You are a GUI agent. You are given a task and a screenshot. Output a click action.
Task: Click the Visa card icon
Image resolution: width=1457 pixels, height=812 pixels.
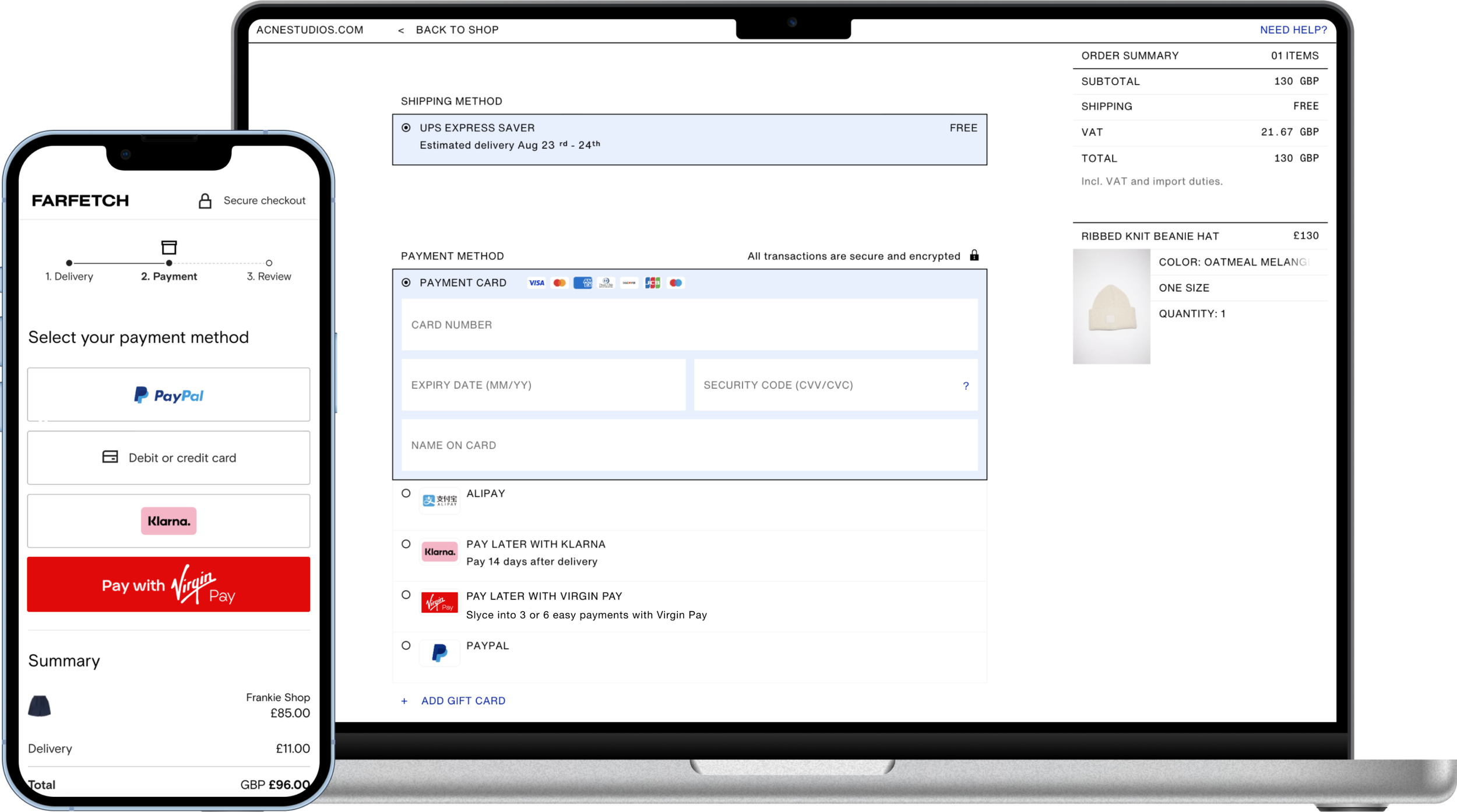536,283
